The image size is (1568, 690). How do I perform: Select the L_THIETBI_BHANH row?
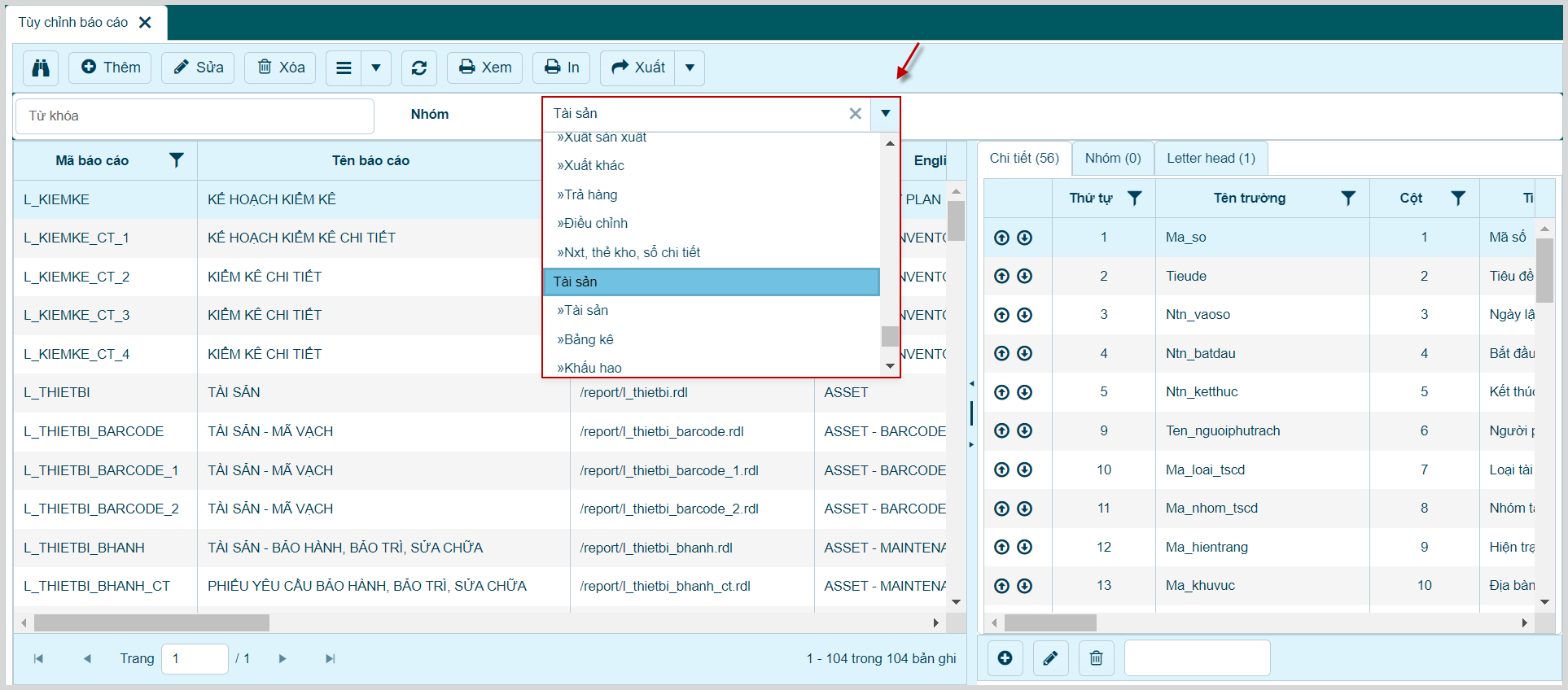click(x=480, y=548)
